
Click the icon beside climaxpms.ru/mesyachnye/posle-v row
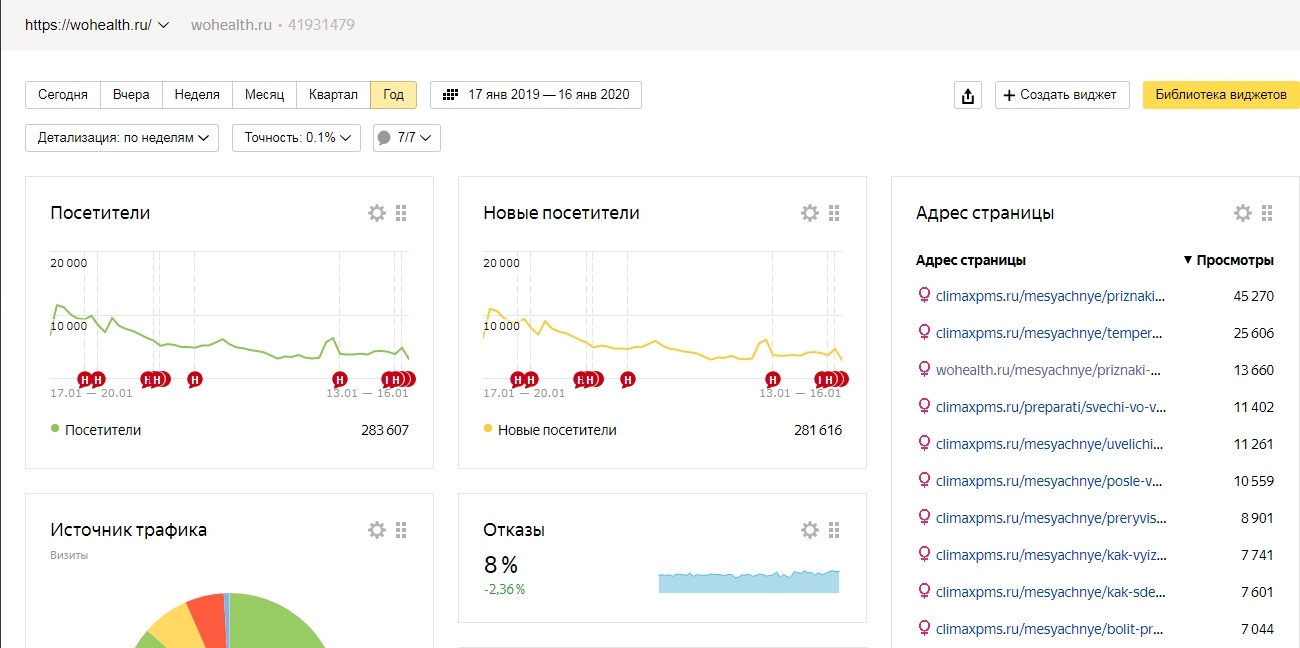click(x=924, y=481)
